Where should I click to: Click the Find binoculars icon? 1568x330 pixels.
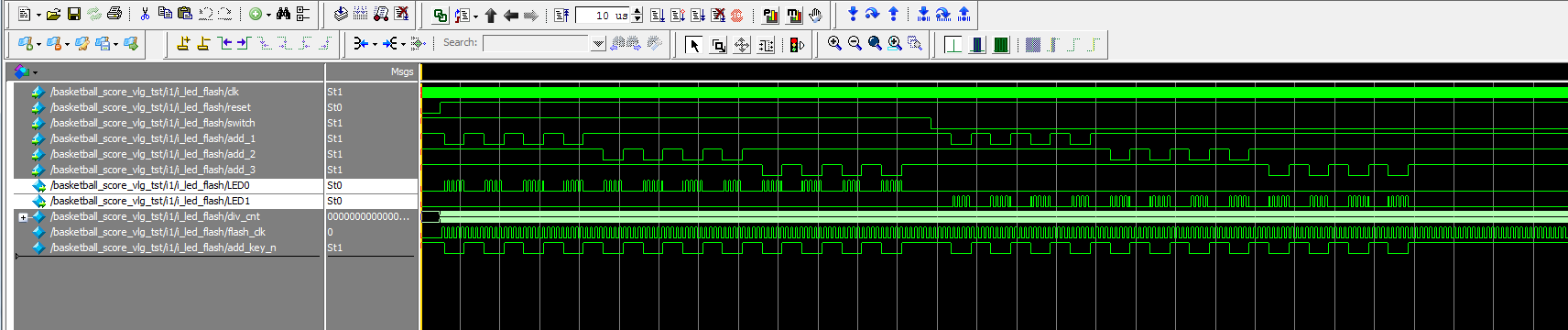[283, 15]
